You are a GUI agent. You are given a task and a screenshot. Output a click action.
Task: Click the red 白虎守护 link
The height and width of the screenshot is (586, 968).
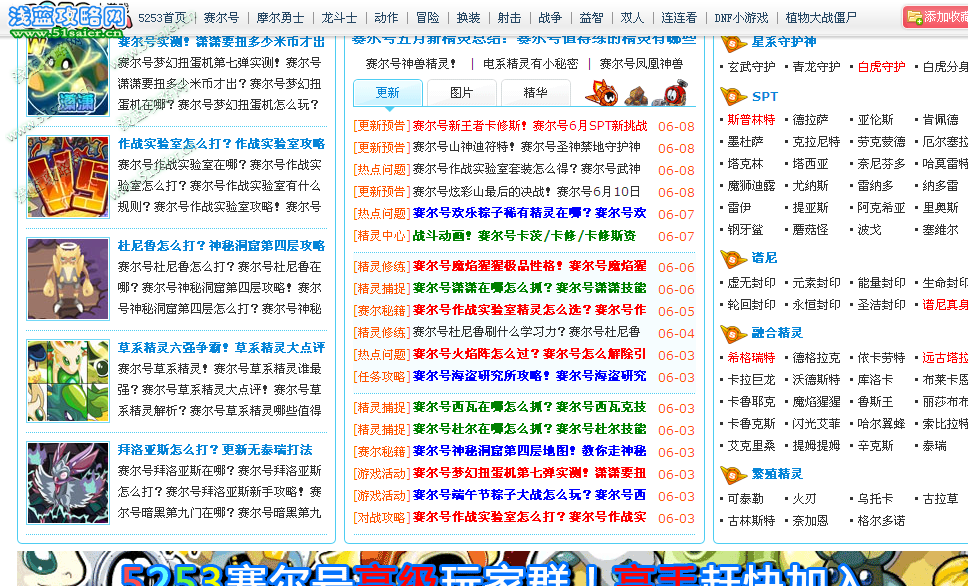[x=881, y=67]
